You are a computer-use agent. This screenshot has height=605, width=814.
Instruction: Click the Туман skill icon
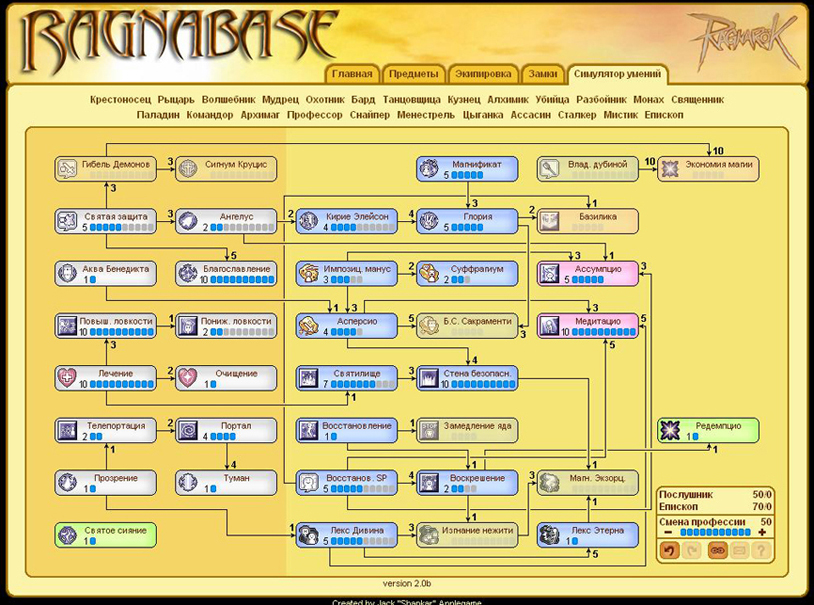click(x=188, y=483)
